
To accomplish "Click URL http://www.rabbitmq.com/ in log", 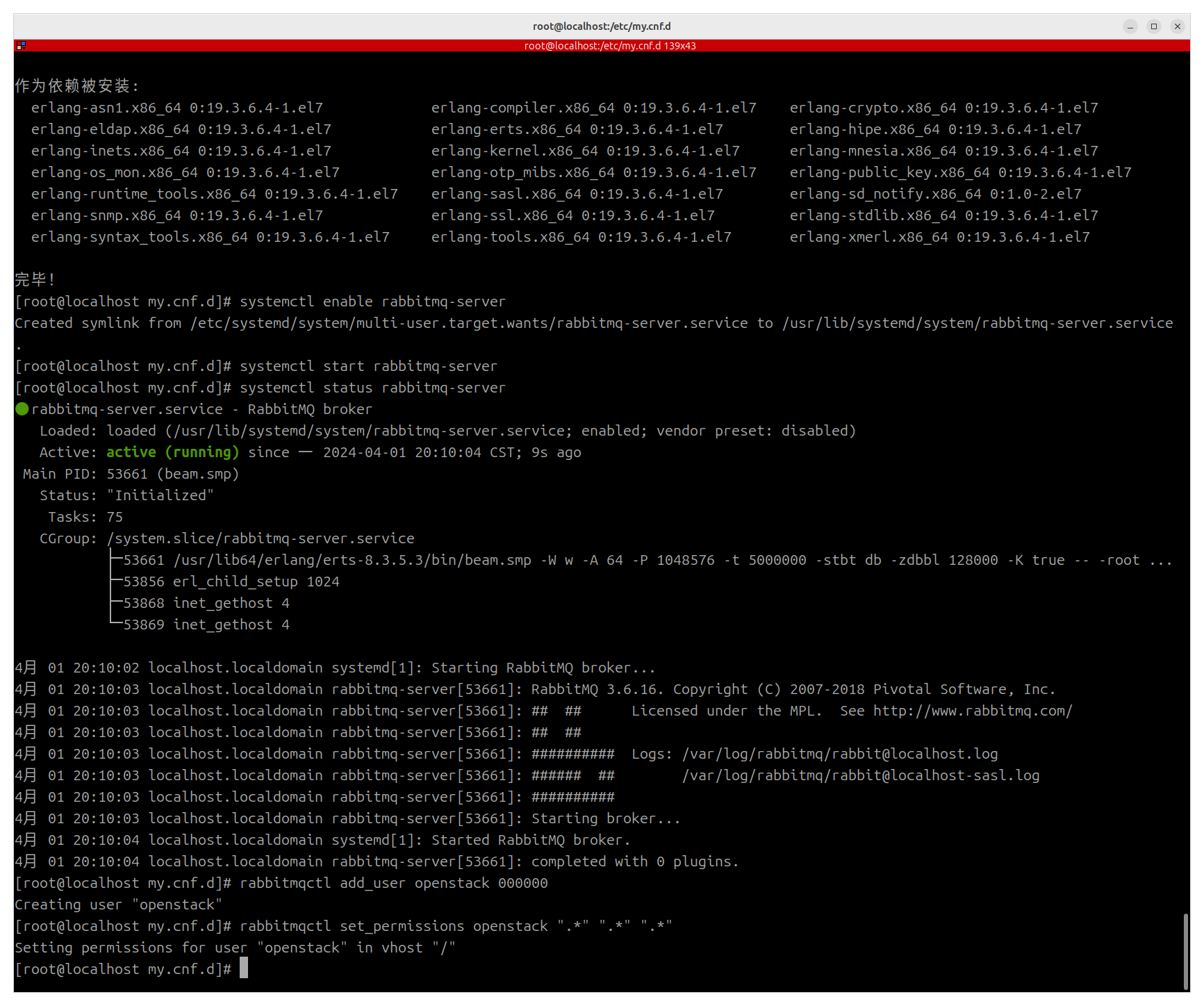I will coord(973,711).
